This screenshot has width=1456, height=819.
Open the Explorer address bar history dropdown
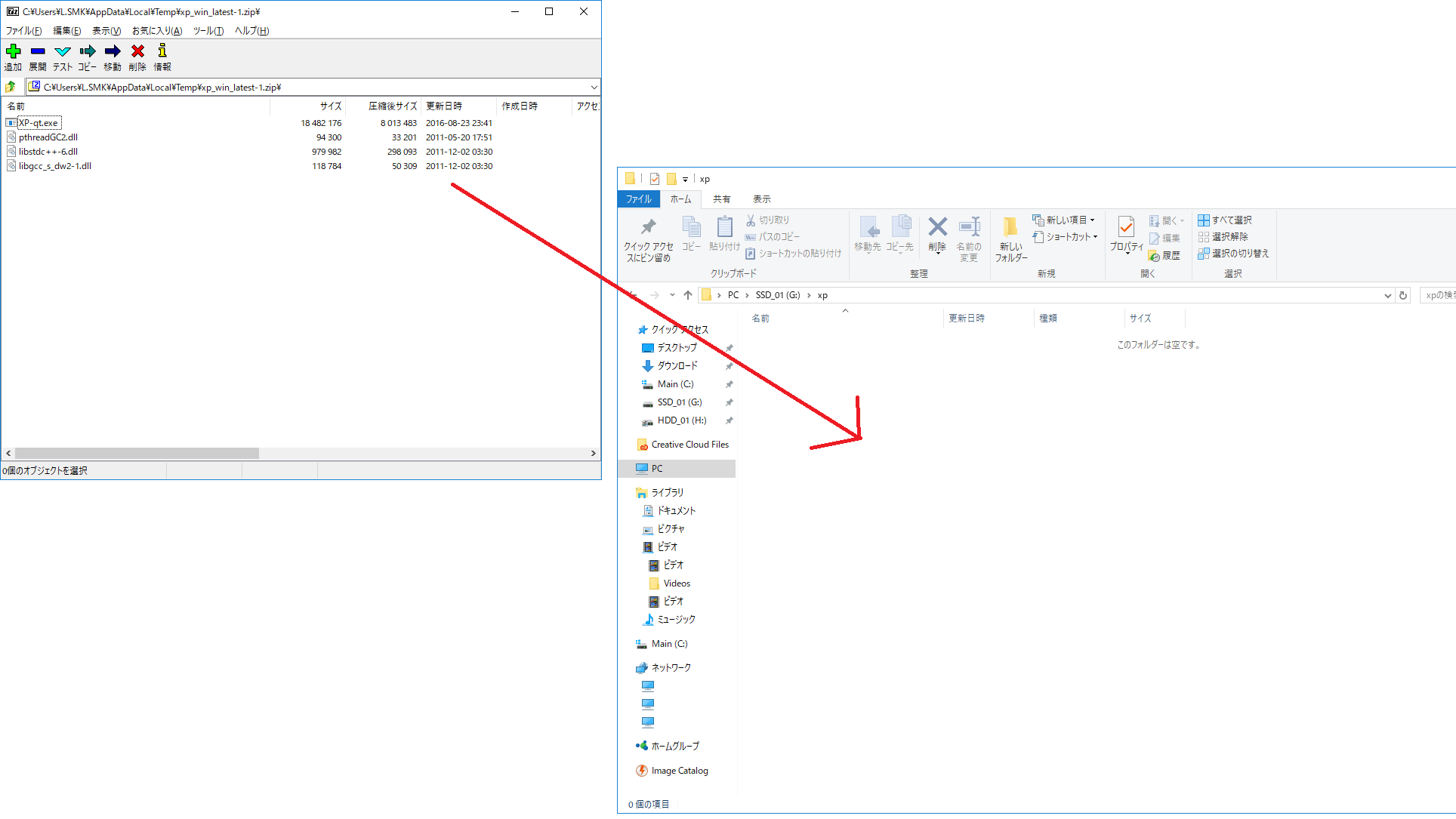[x=1387, y=296]
